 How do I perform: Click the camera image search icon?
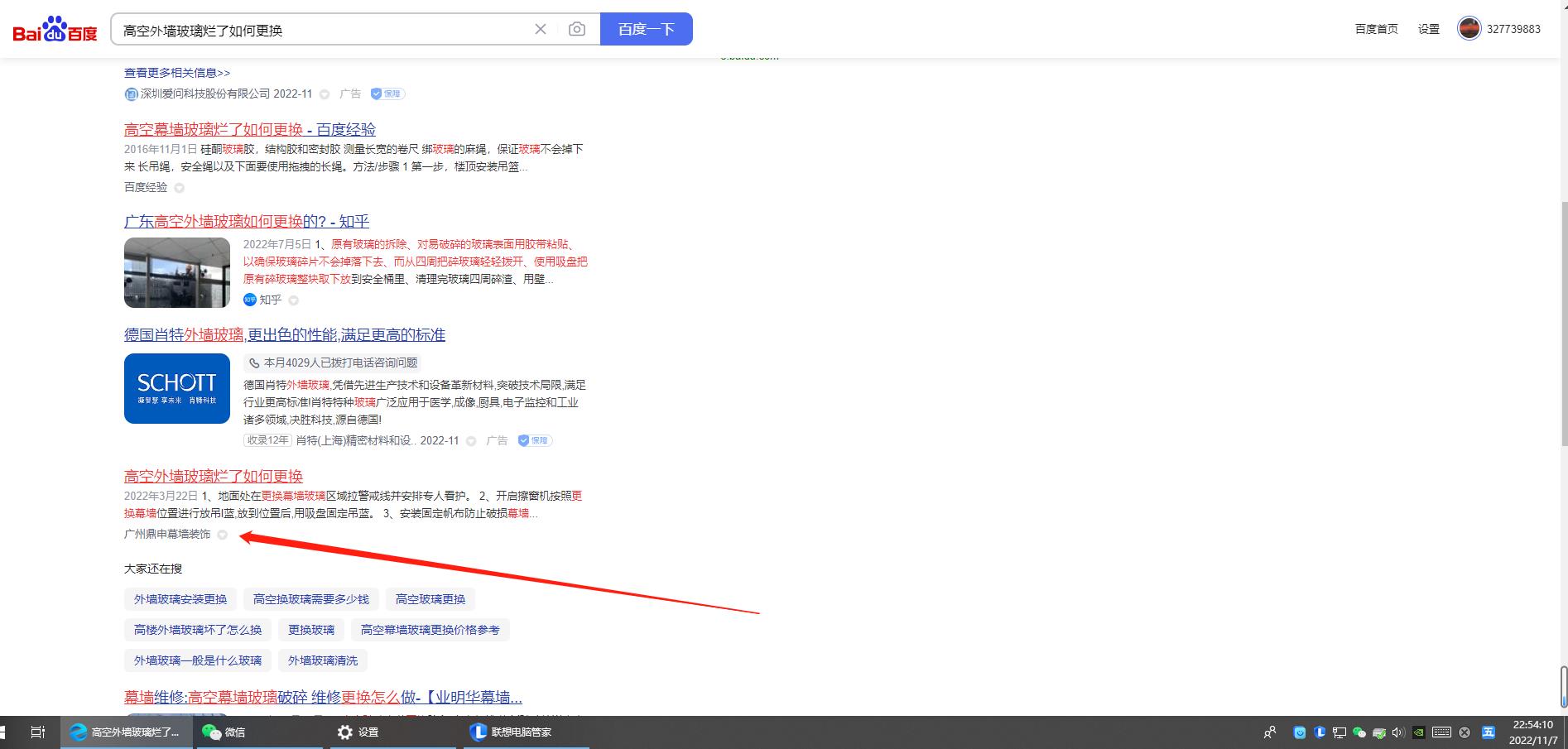(x=577, y=30)
